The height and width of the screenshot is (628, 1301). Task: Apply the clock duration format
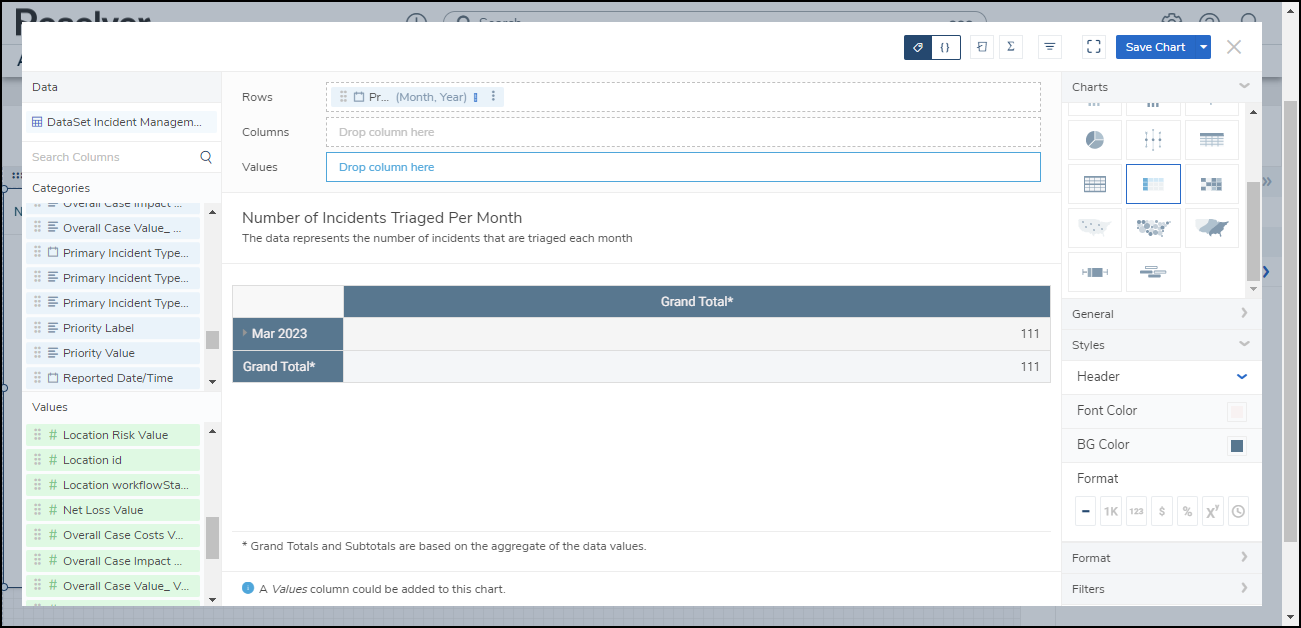[1238, 511]
